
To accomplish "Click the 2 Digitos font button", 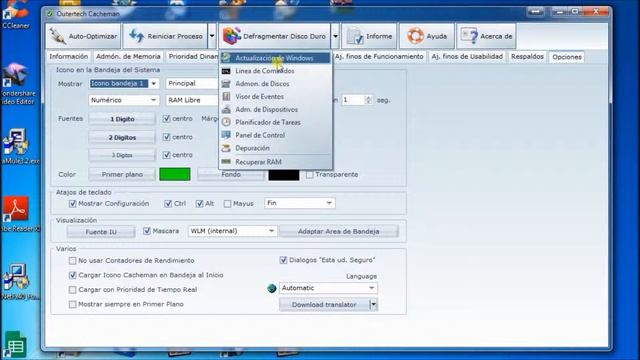I will click(122, 138).
